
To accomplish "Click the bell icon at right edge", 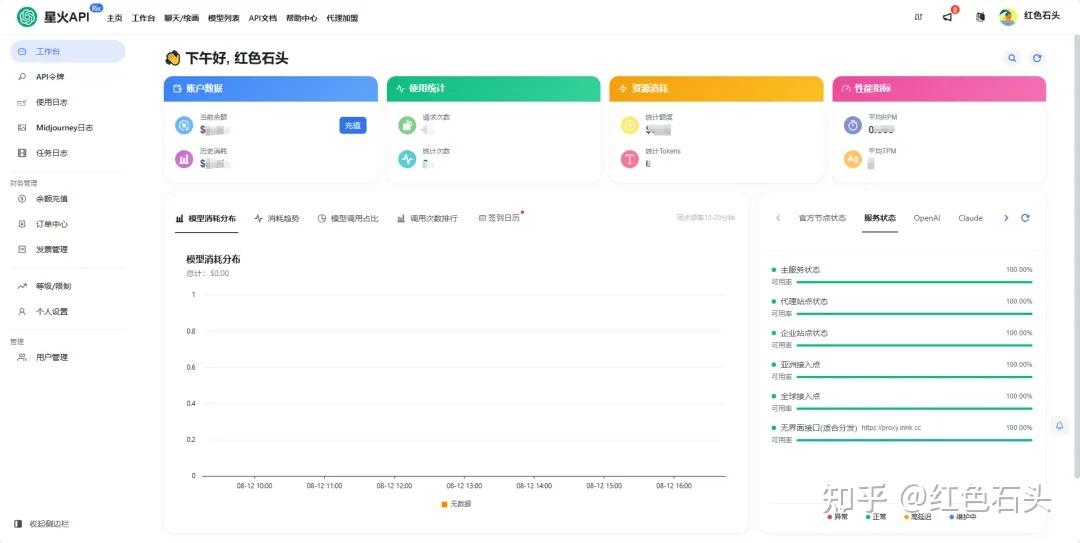I will point(1060,426).
